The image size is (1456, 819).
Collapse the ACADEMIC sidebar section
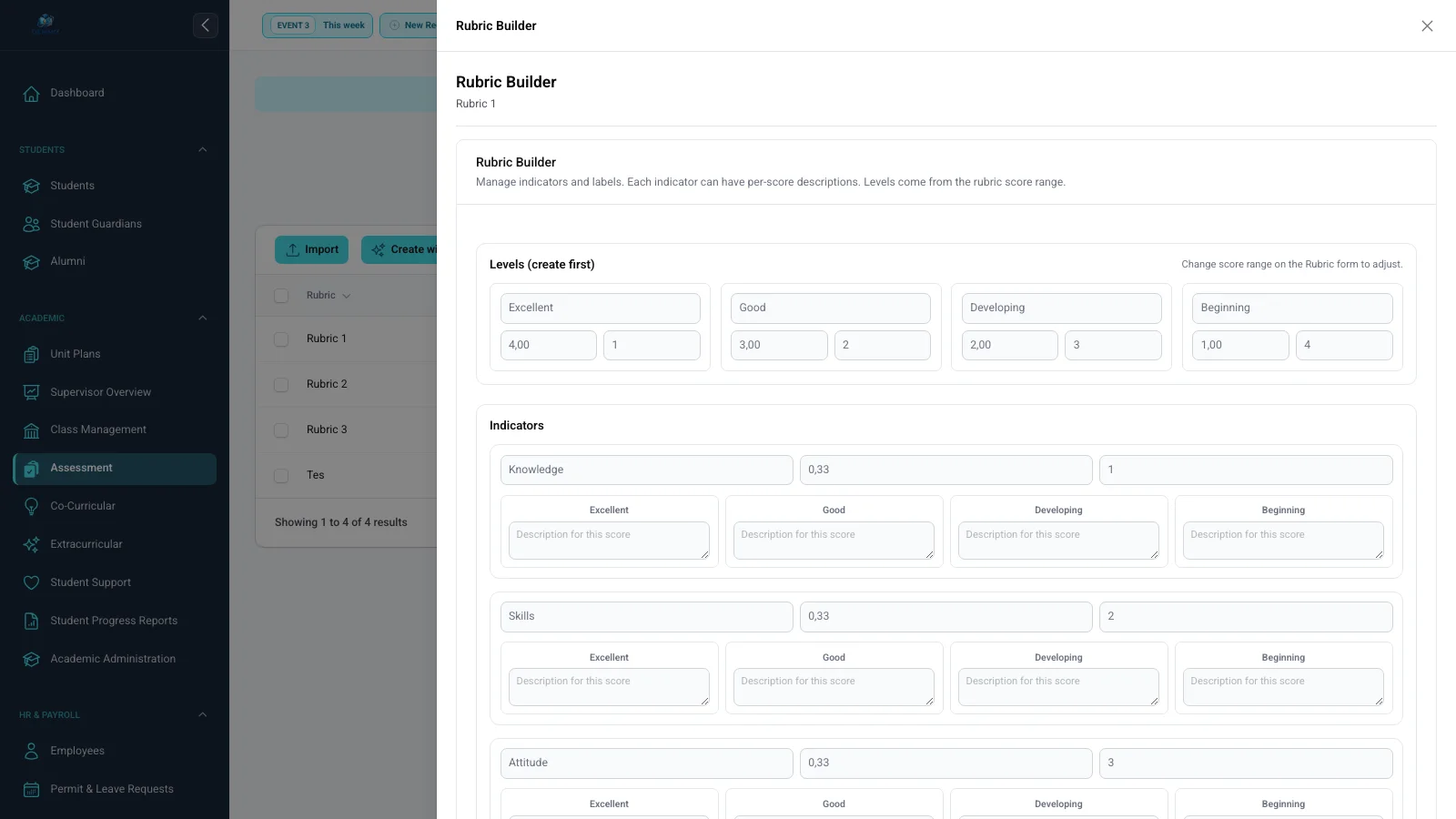(x=203, y=318)
